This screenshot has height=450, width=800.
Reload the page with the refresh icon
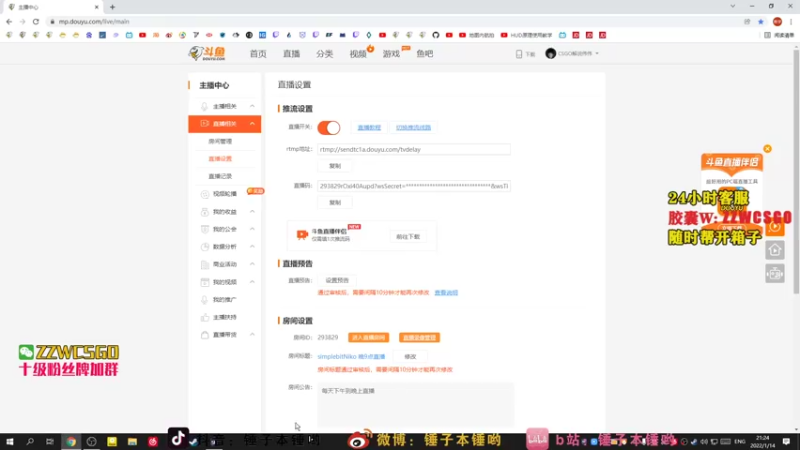click(x=36, y=21)
